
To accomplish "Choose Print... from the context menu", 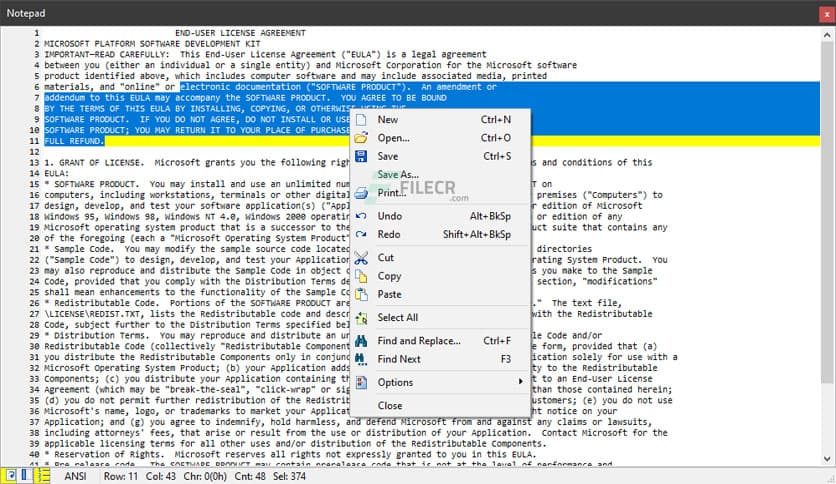I will point(440,193).
